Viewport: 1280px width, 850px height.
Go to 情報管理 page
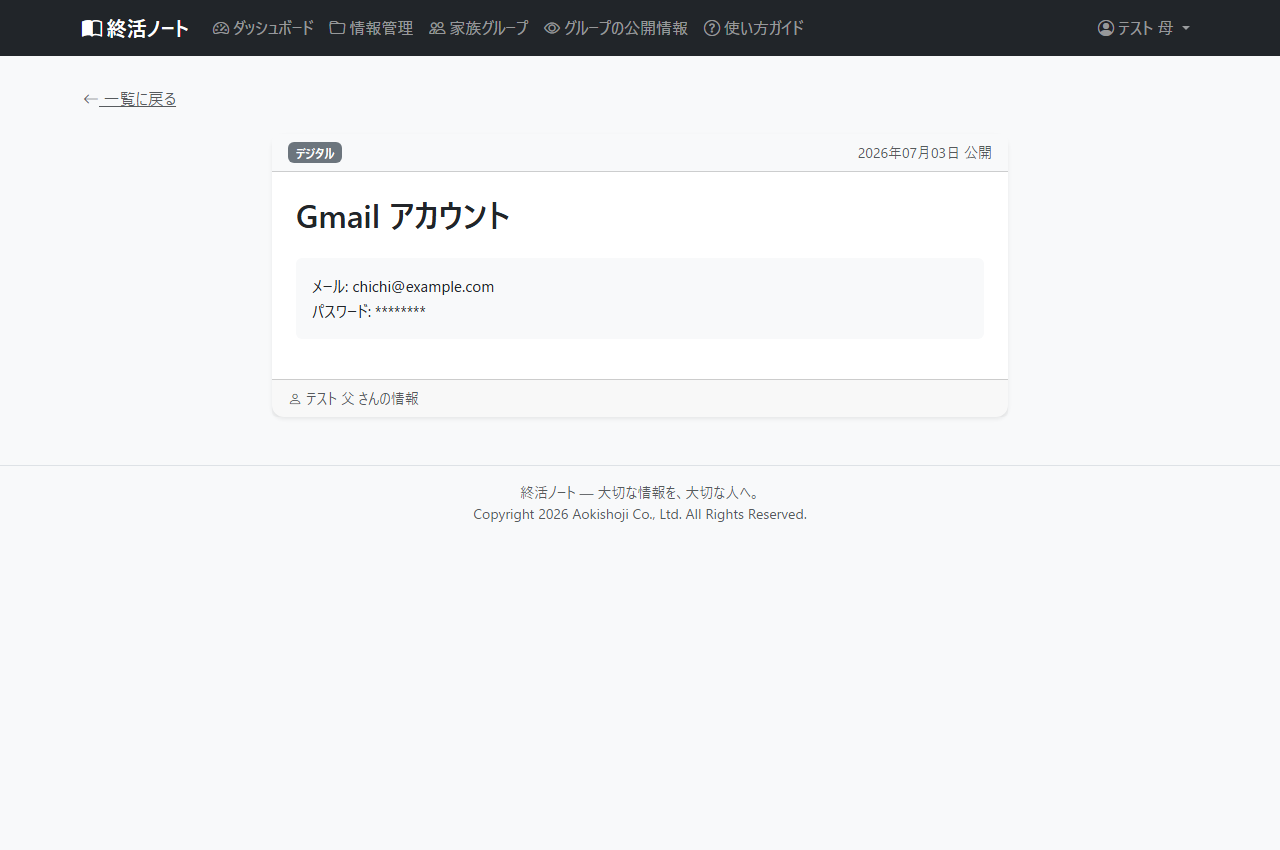(x=371, y=28)
